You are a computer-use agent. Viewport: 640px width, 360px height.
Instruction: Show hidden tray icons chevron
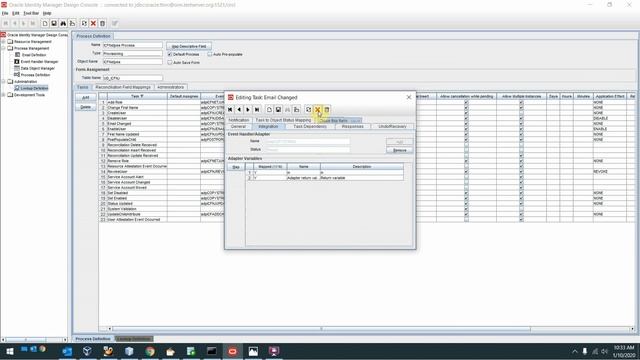pos(575,351)
